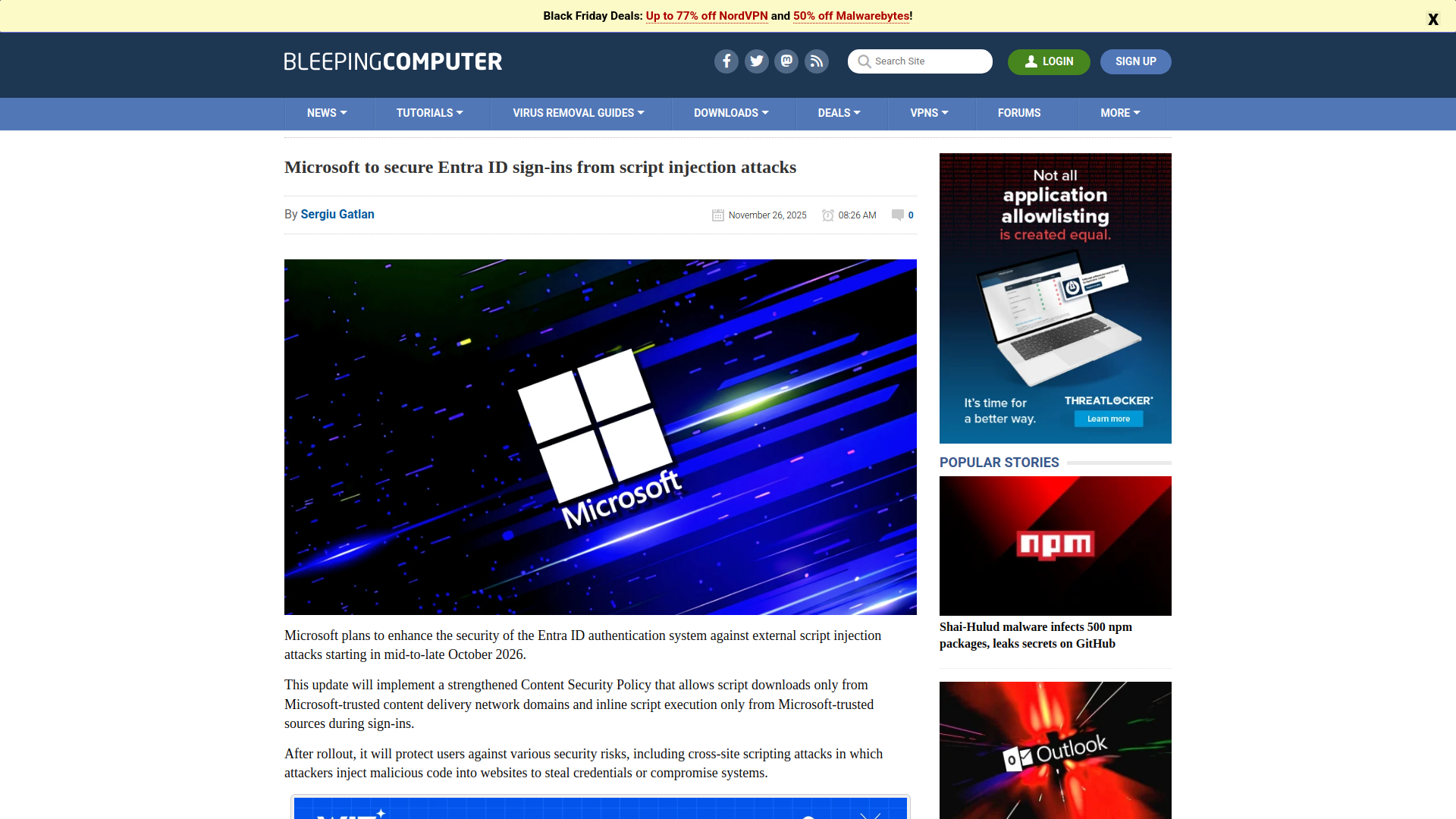Click the Twitter bird icon
Viewport: 1456px width, 819px height.
click(756, 61)
